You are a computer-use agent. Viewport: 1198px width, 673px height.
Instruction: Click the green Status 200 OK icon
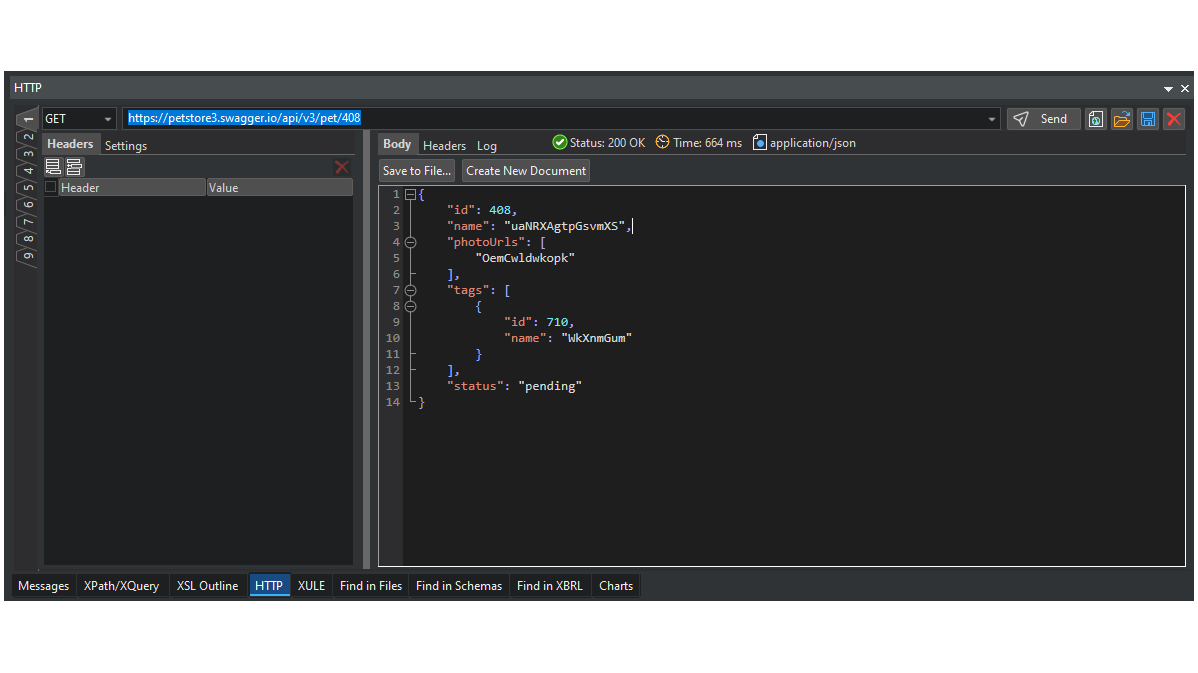pos(560,143)
